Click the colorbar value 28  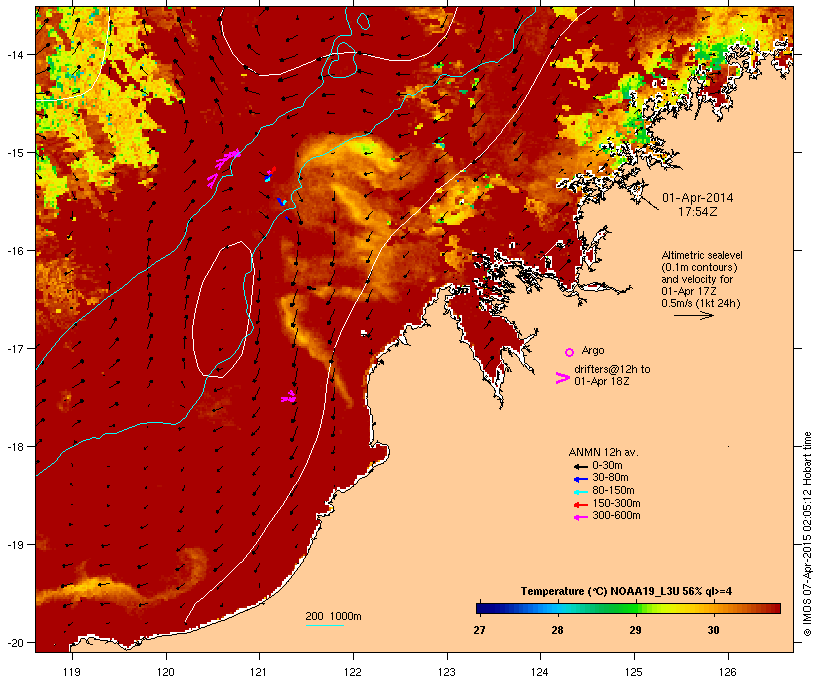[557, 630]
